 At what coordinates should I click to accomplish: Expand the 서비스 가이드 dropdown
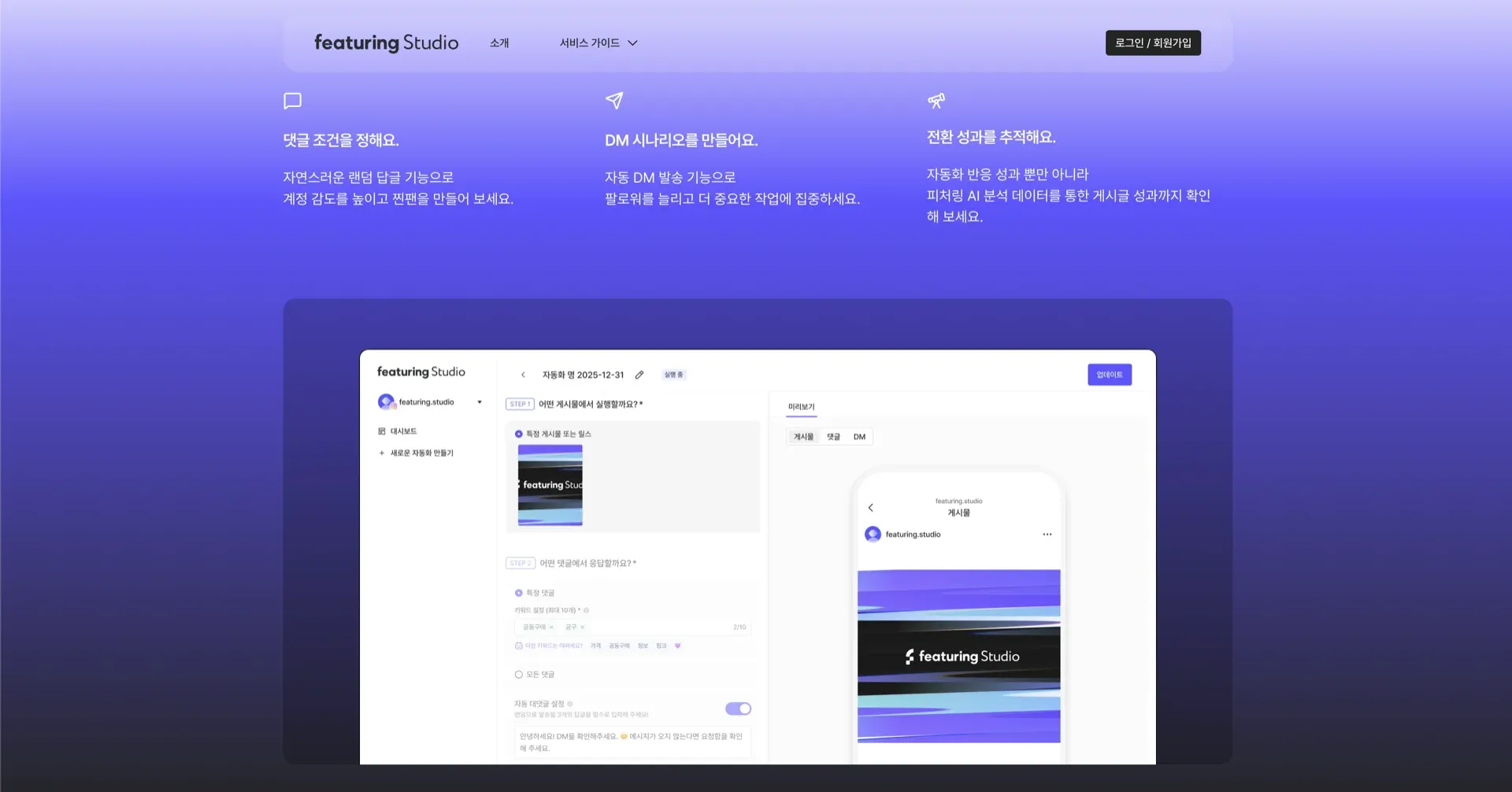(598, 43)
